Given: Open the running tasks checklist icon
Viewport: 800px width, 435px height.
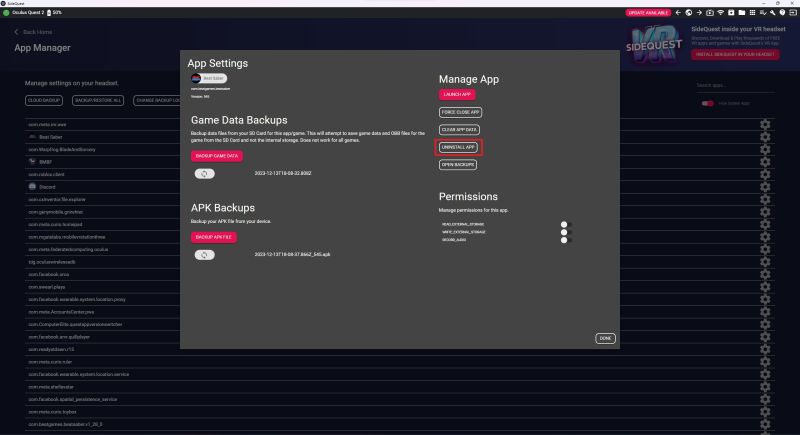Looking at the screenshot, I should click(x=763, y=13).
